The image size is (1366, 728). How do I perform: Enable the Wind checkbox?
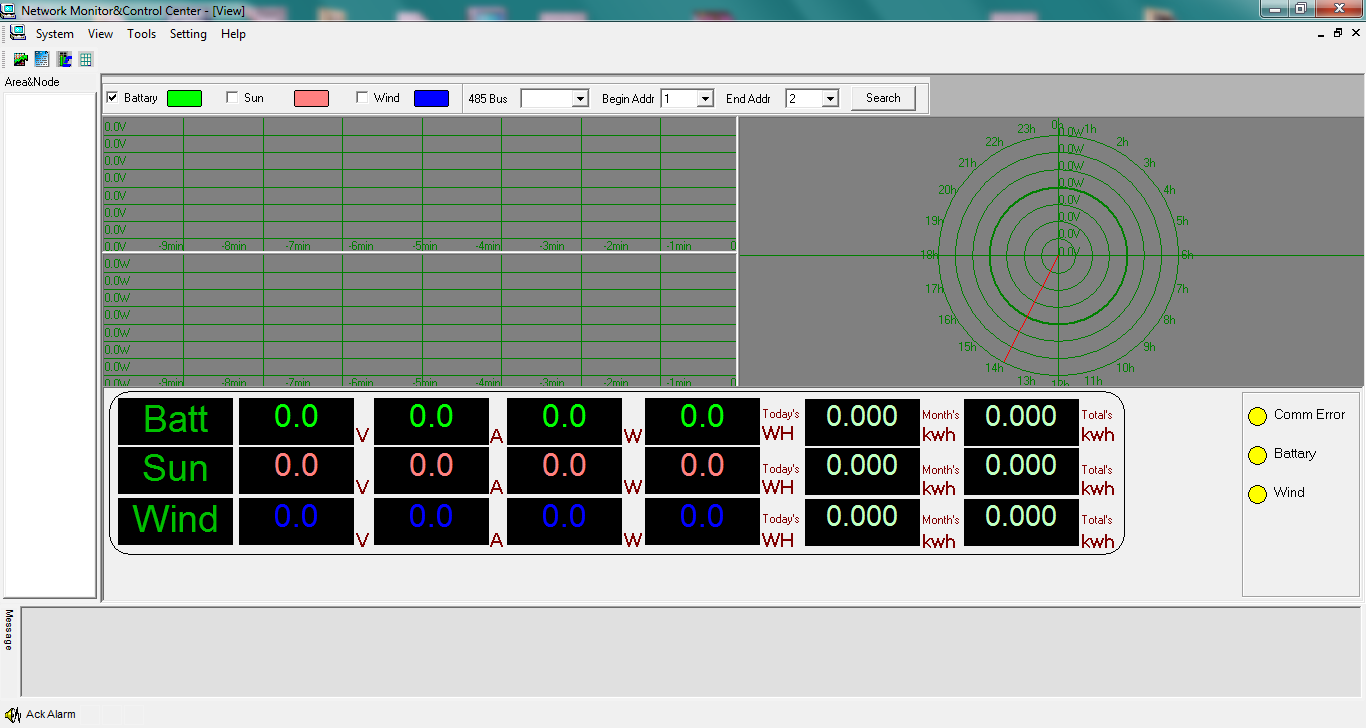(361, 98)
